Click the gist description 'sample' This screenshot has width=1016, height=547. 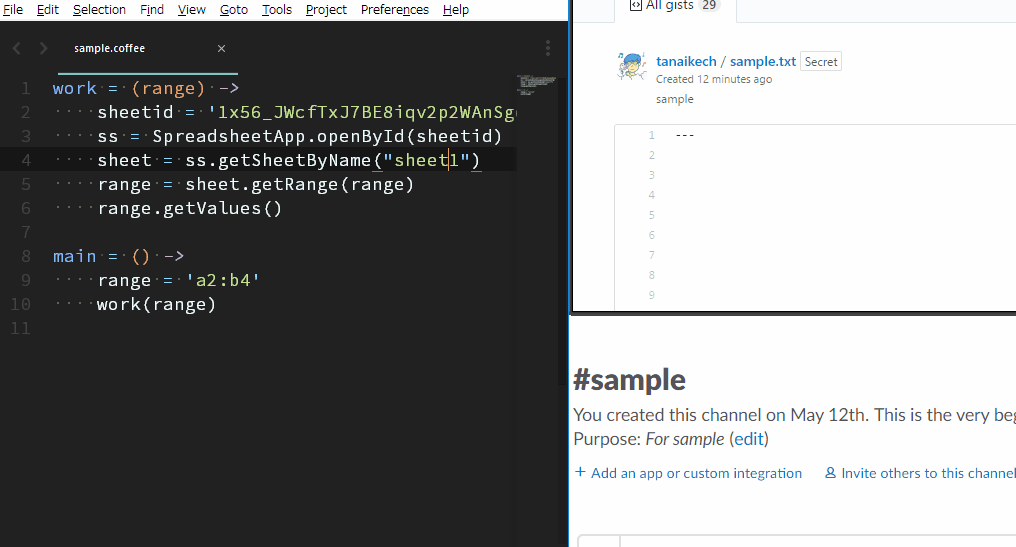point(675,99)
